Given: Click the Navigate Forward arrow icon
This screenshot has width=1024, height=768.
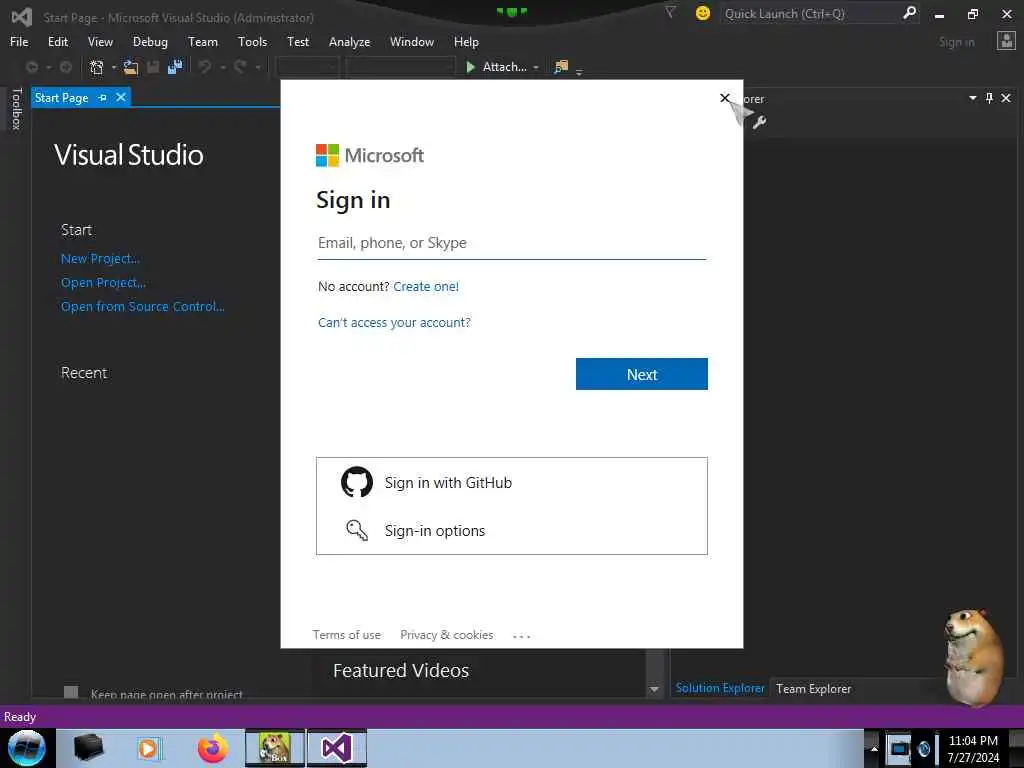Looking at the screenshot, I should (x=66, y=67).
